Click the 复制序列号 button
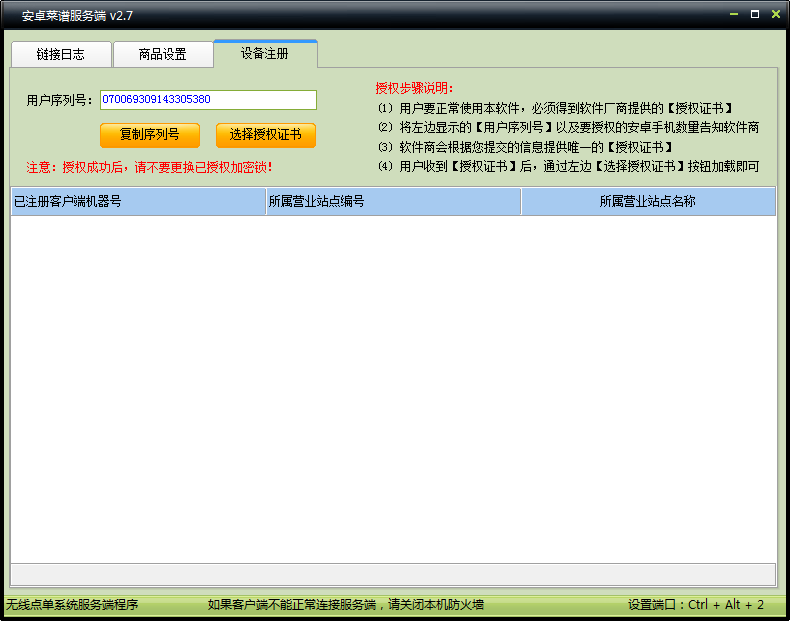 tap(150, 135)
